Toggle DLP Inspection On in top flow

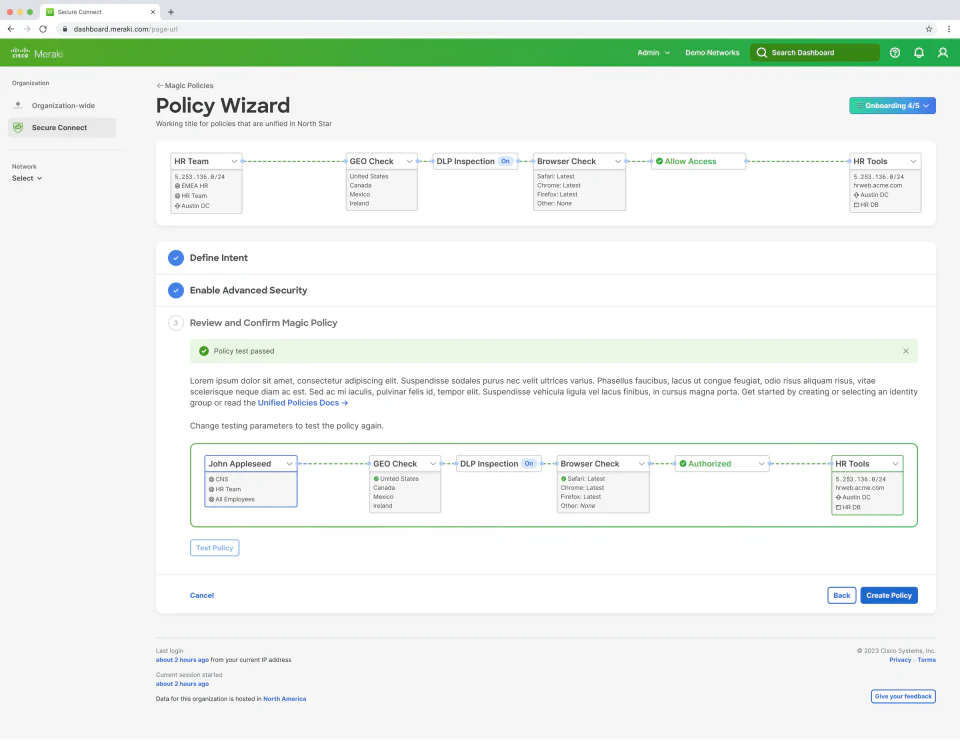[x=505, y=162]
